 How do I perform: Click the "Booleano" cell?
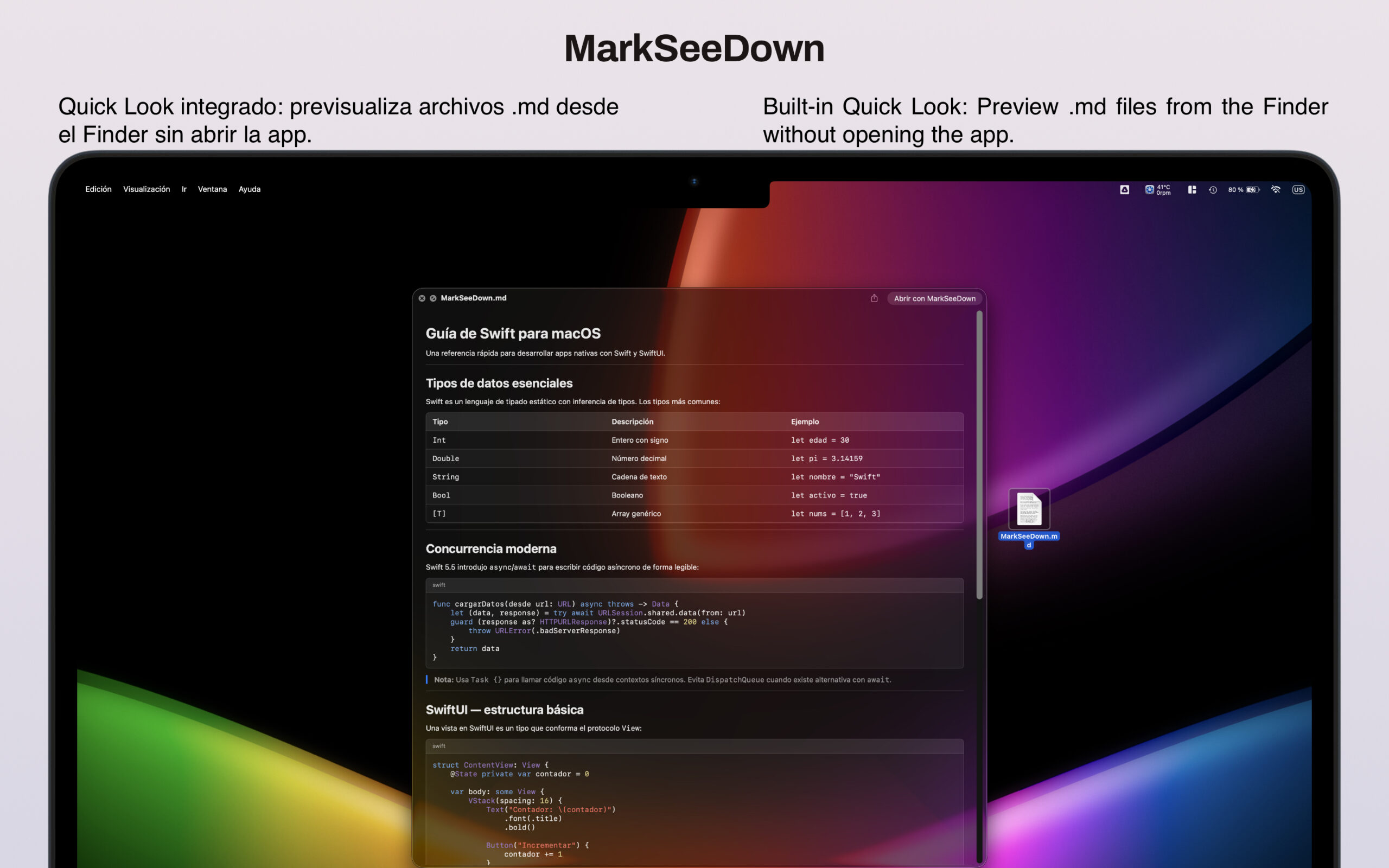point(627,495)
